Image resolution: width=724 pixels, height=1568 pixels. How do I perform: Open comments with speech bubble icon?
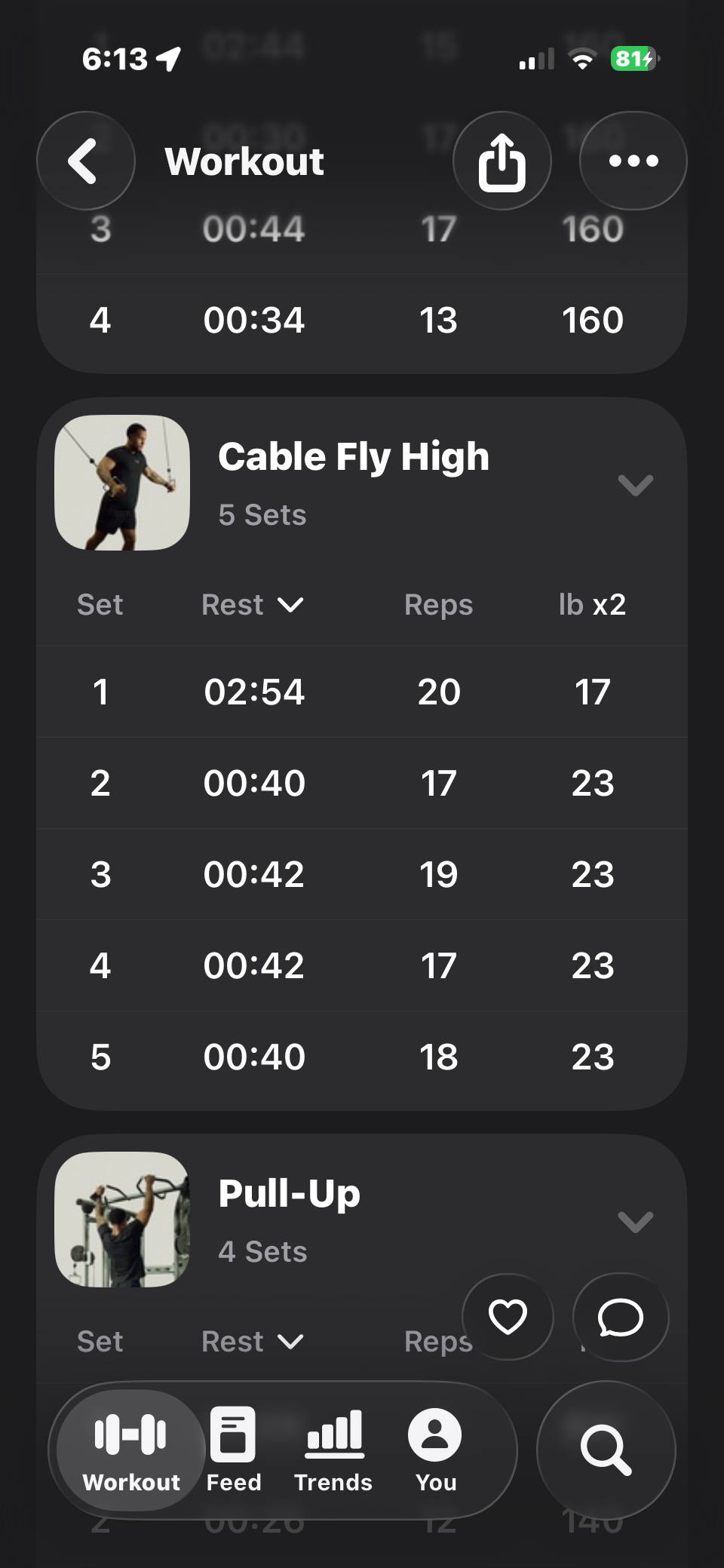point(620,1317)
